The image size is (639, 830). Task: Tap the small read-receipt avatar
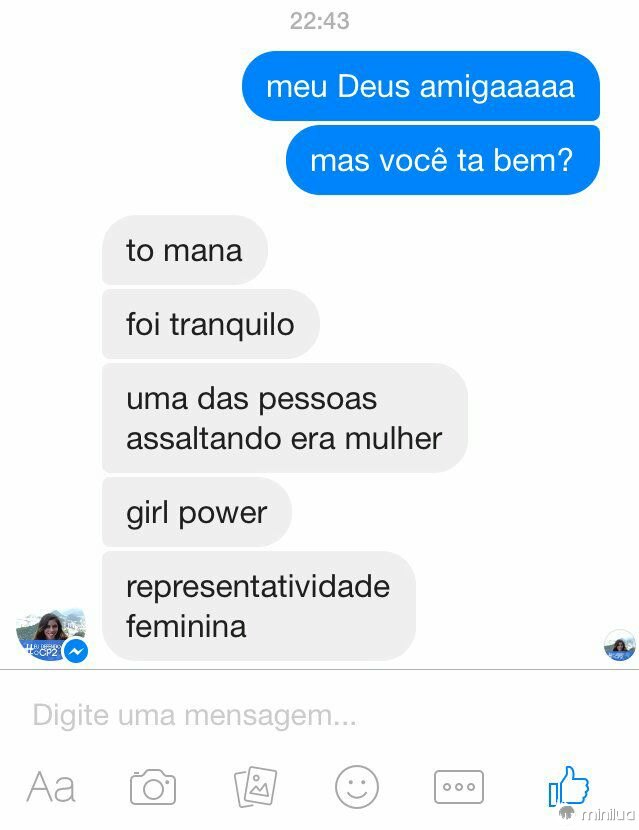coord(620,645)
